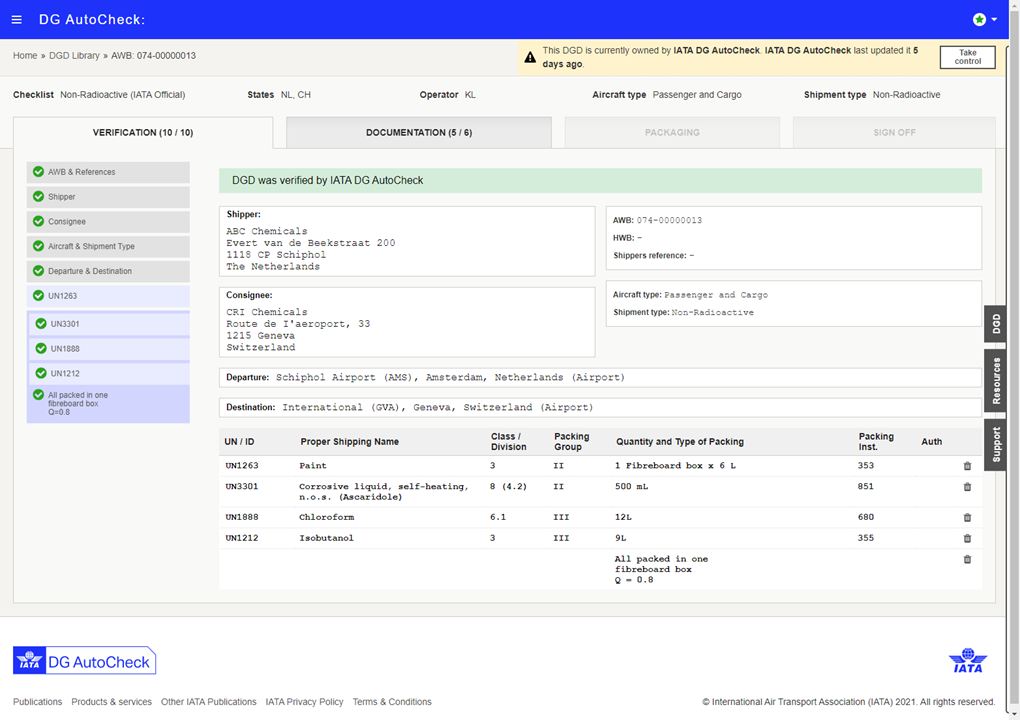Click the IATA logo in footer

click(967, 661)
